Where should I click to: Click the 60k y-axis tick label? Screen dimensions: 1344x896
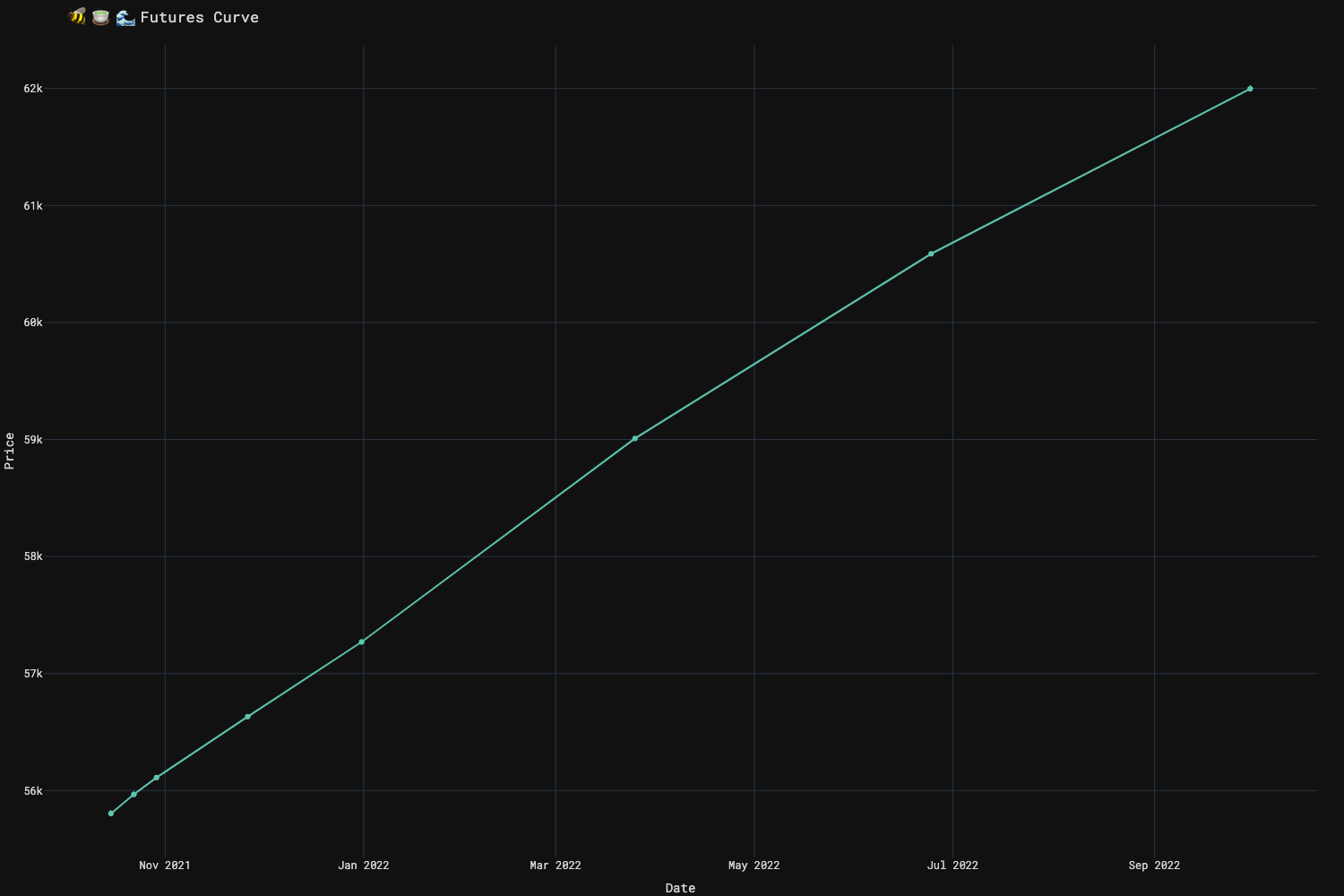click(33, 323)
